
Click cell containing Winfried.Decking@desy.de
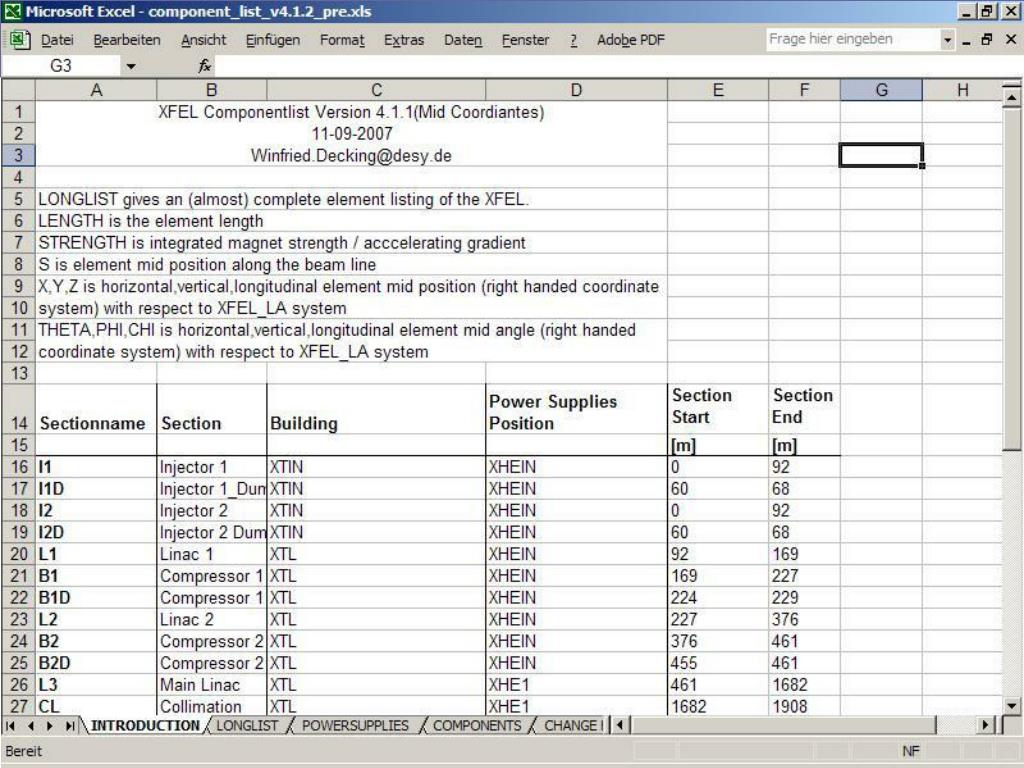(x=351, y=155)
